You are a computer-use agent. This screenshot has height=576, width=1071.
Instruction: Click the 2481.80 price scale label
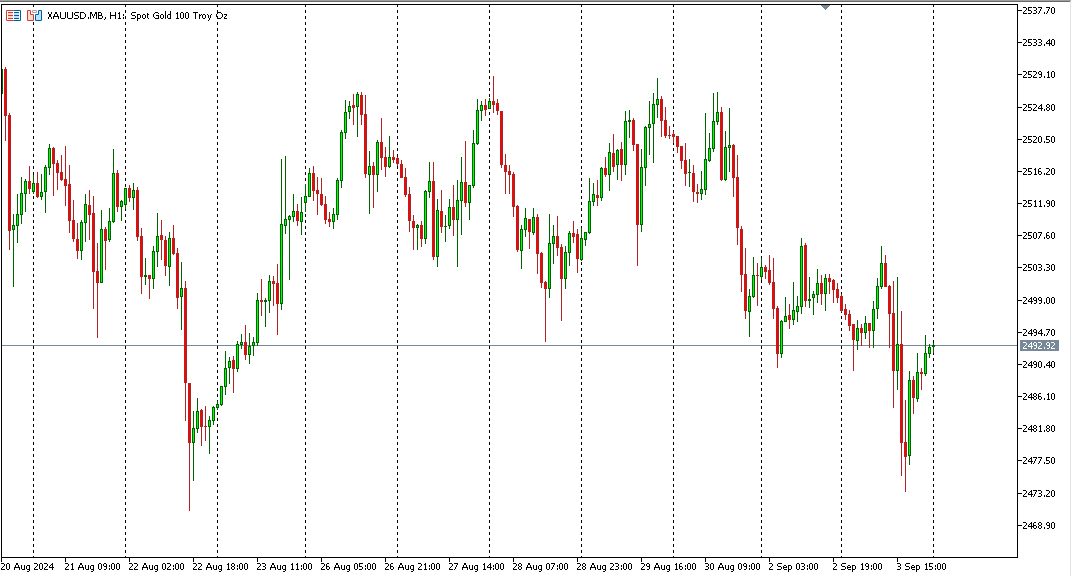coord(1038,429)
